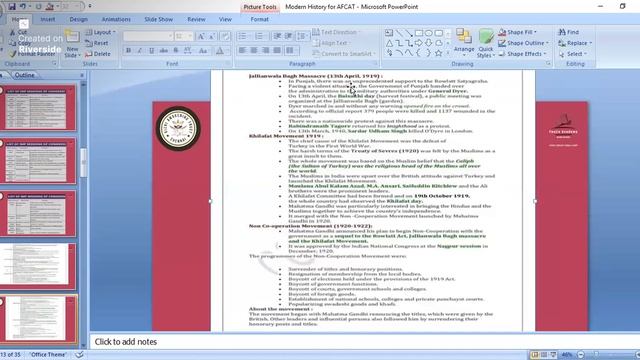Open the Shape Fill dropdown
Viewport: 640px width, 360px height.
click(517, 32)
